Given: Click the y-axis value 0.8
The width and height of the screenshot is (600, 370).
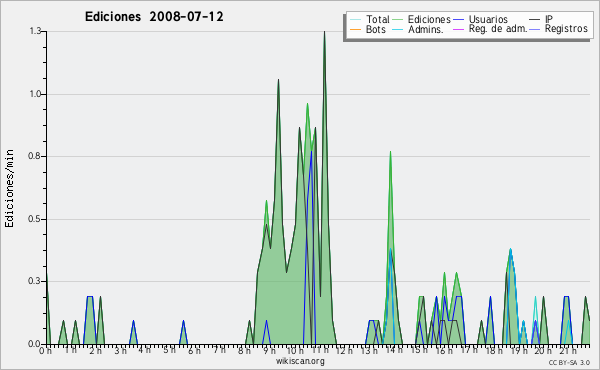Looking at the screenshot, I should [35, 156].
